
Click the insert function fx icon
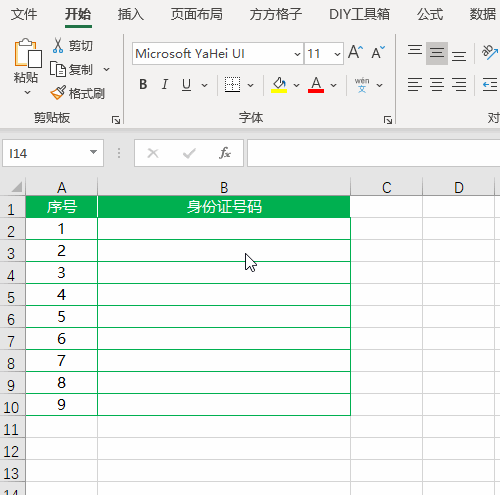click(x=225, y=153)
